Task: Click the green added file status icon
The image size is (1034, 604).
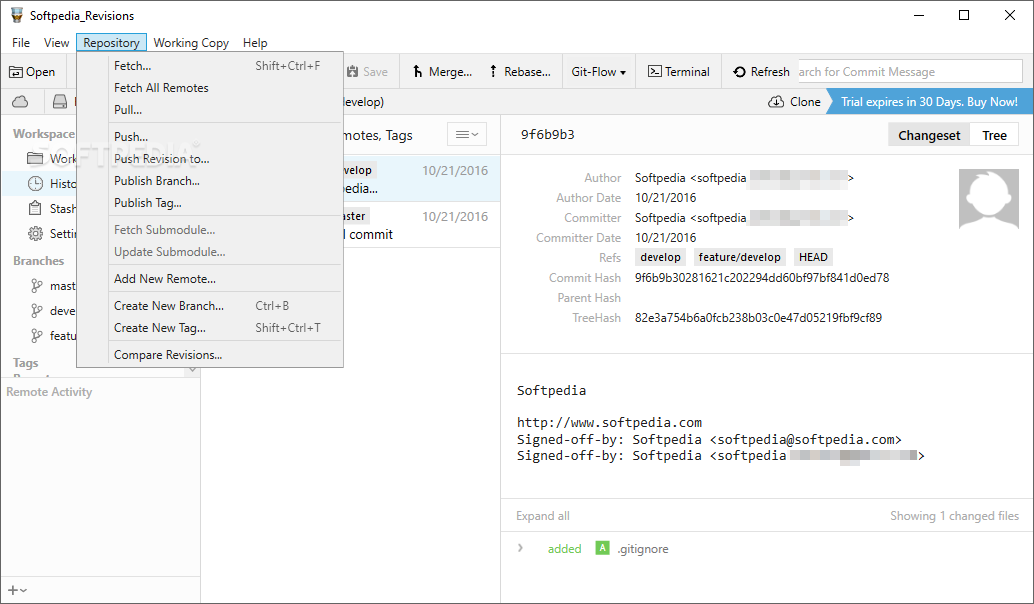Action: pos(602,548)
